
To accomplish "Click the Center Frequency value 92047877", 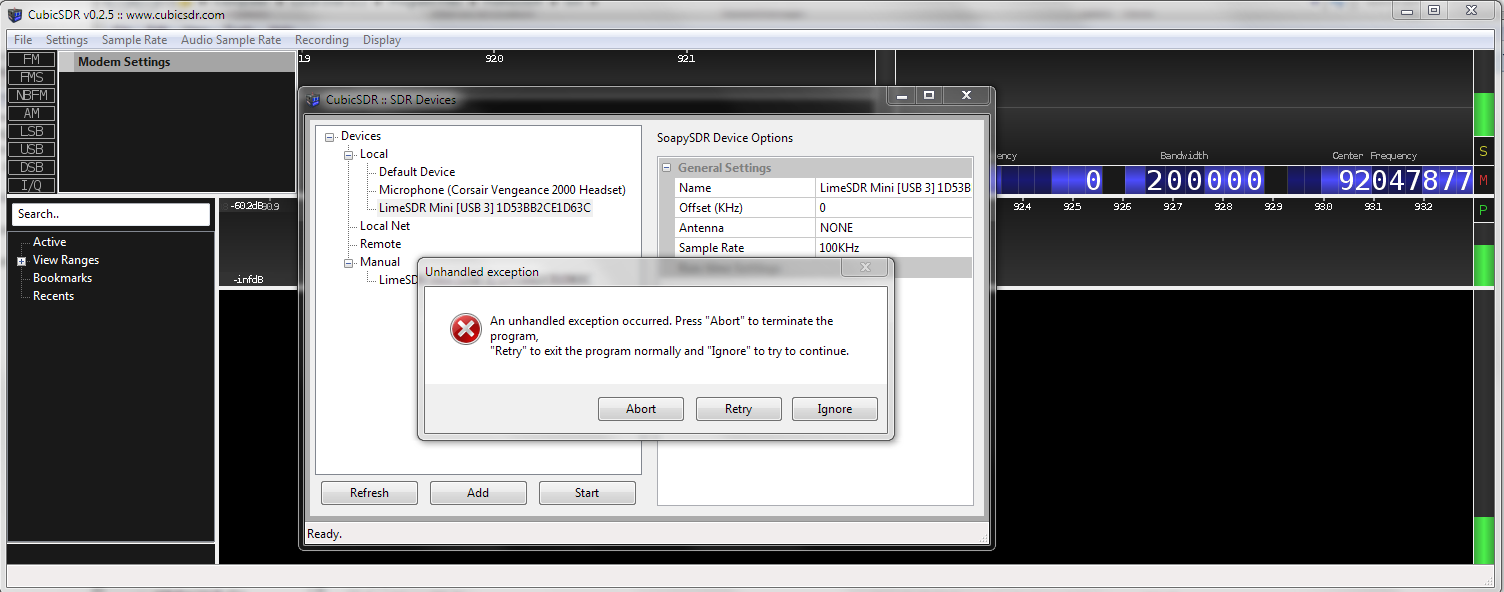I will point(1405,181).
